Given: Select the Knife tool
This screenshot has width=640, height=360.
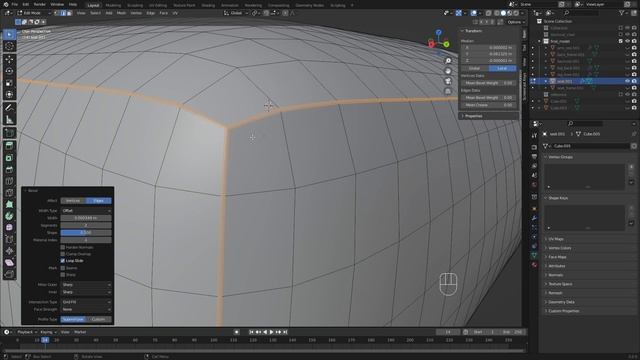Looking at the screenshot, I should tap(9, 193).
